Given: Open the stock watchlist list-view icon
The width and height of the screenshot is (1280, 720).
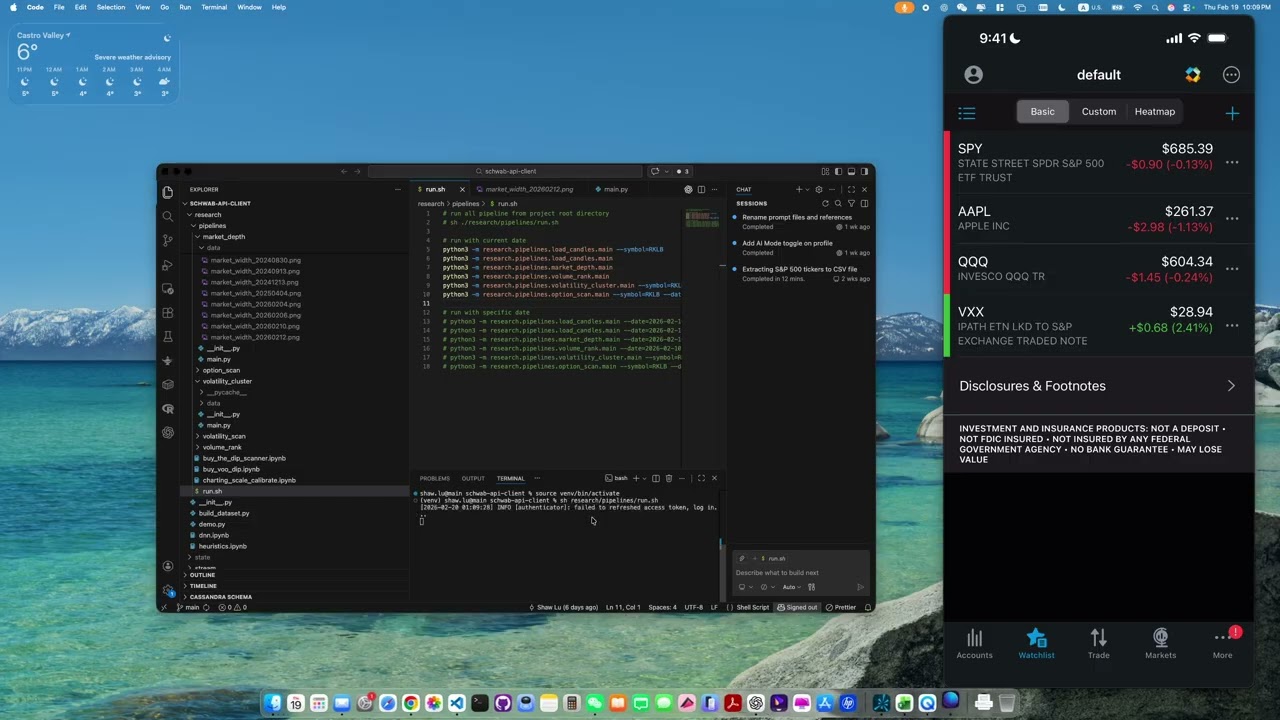Looking at the screenshot, I should [x=967, y=113].
